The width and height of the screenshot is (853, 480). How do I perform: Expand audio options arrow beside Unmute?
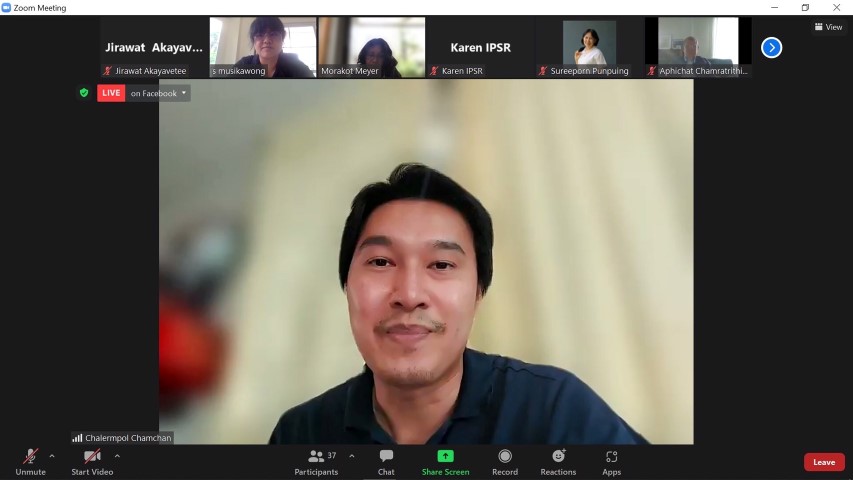pyautogui.click(x=52, y=456)
